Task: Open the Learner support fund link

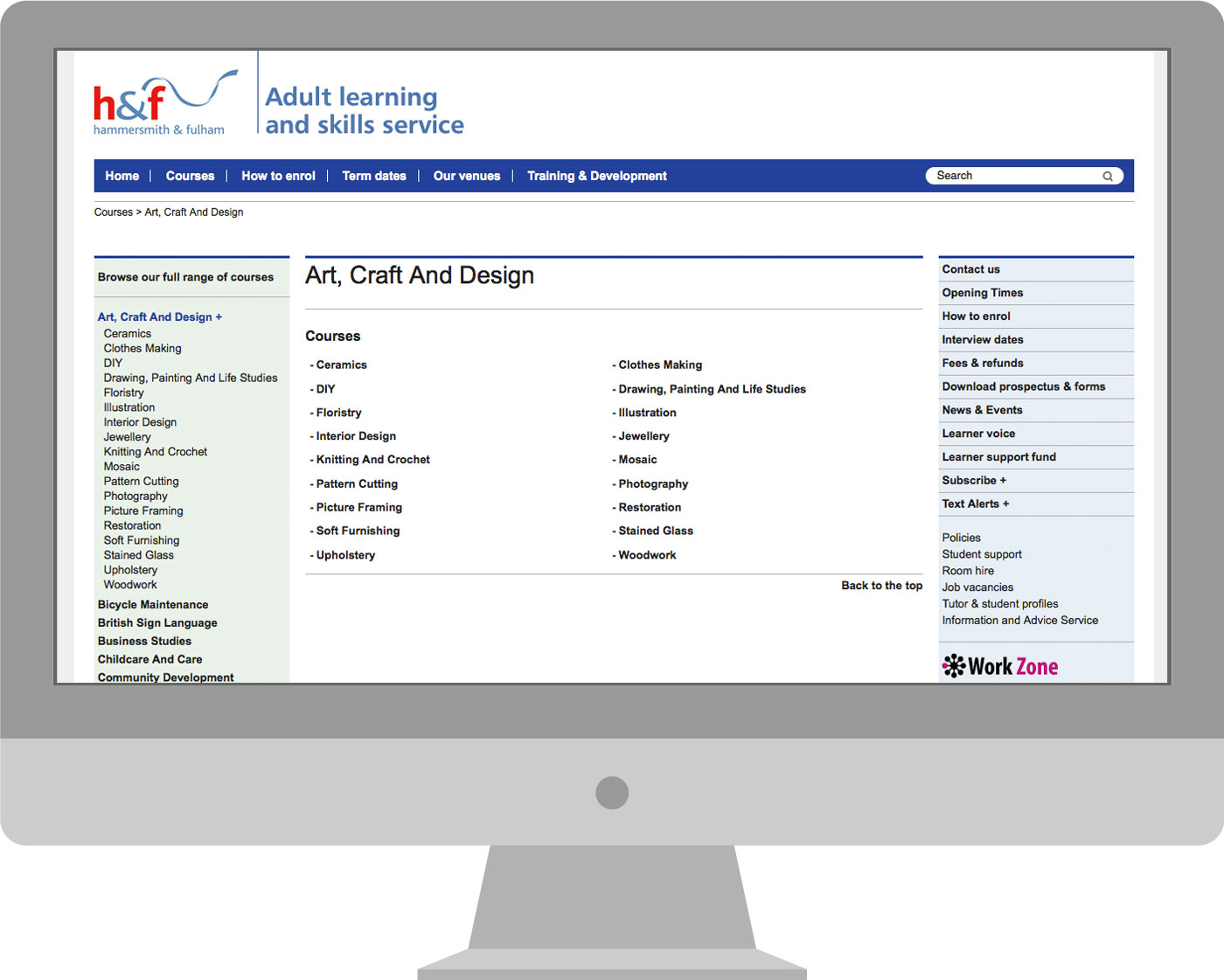Action: 999,457
